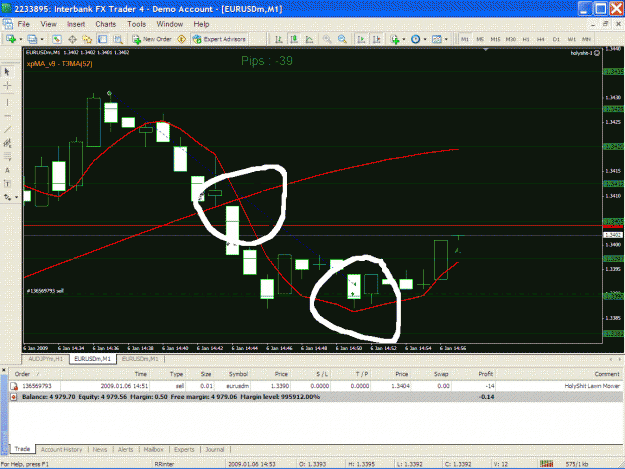Viewport: 625px width, 469px height.
Task: Select the Fibonacci Retracement tool
Action: point(7,157)
